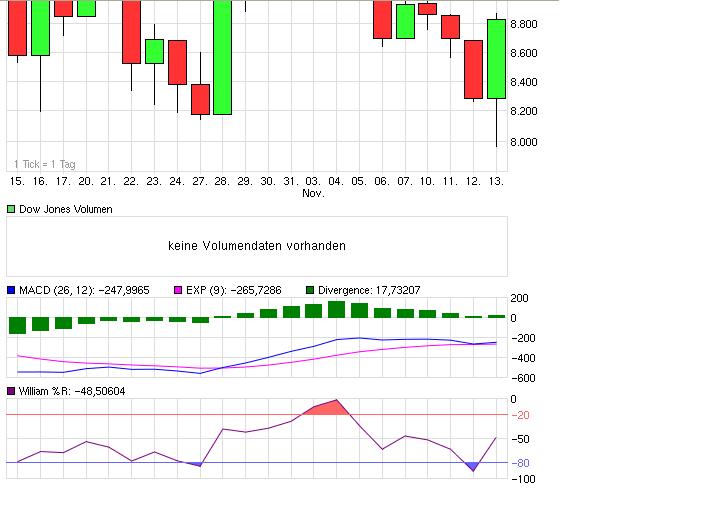Click the purple William %R legend square
Screen dimensions: 710x513
(x=11, y=391)
